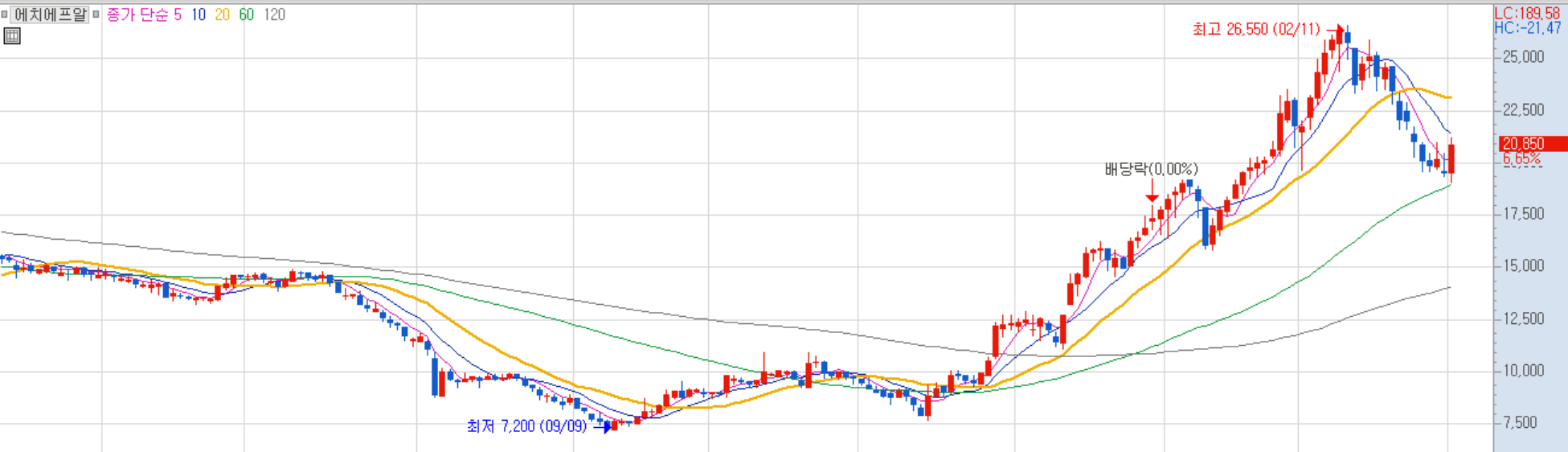Click the HC:-21,47 indicator
Screen dimensions: 1568x452
tap(1527, 28)
